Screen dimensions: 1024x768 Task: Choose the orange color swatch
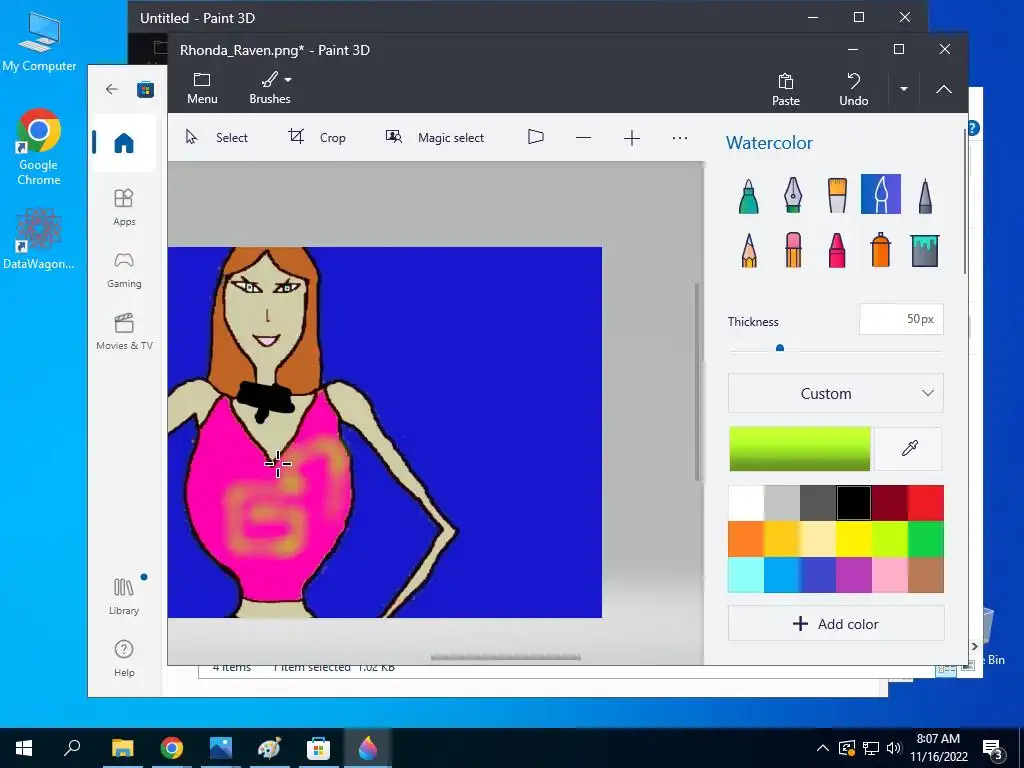point(746,539)
